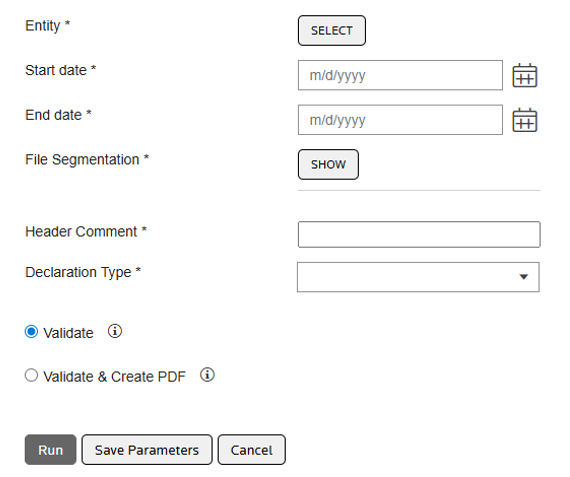
Task: Click the SELECT button for Entity
Action: 332,31
